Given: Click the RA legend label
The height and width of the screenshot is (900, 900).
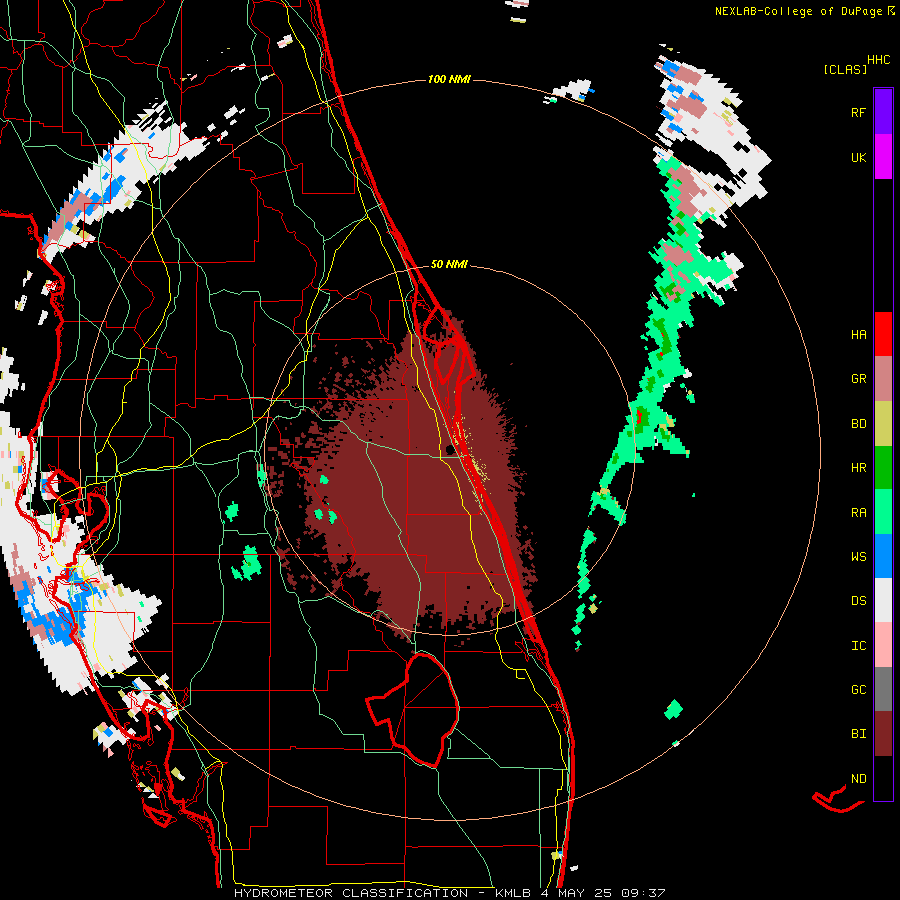Looking at the screenshot, I should coord(858,513).
